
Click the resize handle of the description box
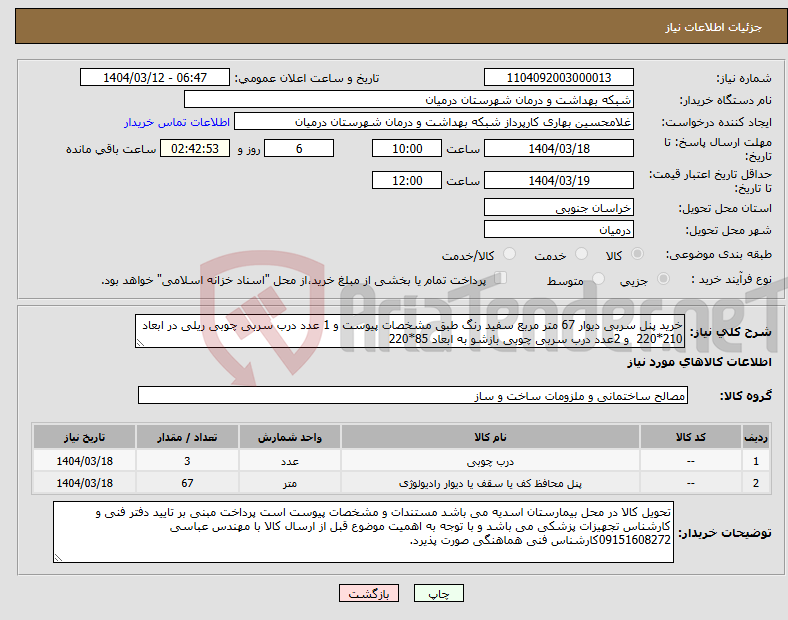[140, 343]
